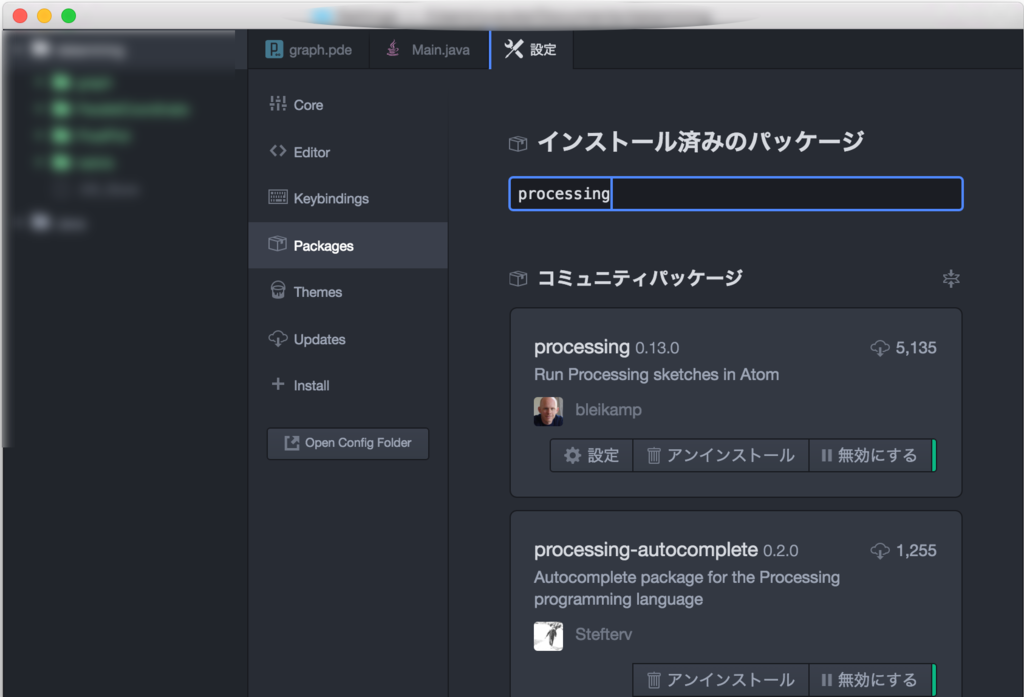Focus the processing package filter field
The image size is (1024, 697).
tap(736, 194)
